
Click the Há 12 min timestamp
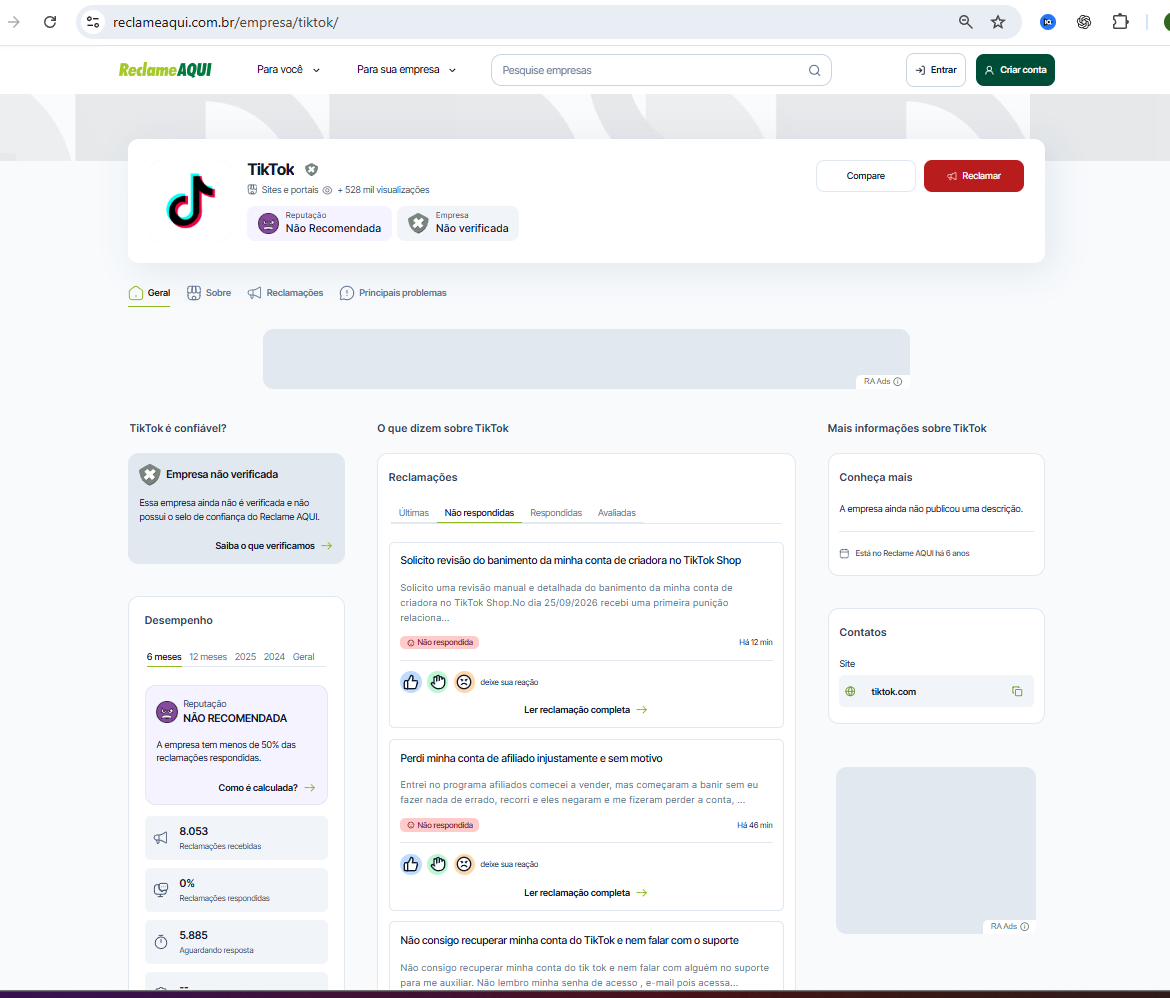(756, 643)
